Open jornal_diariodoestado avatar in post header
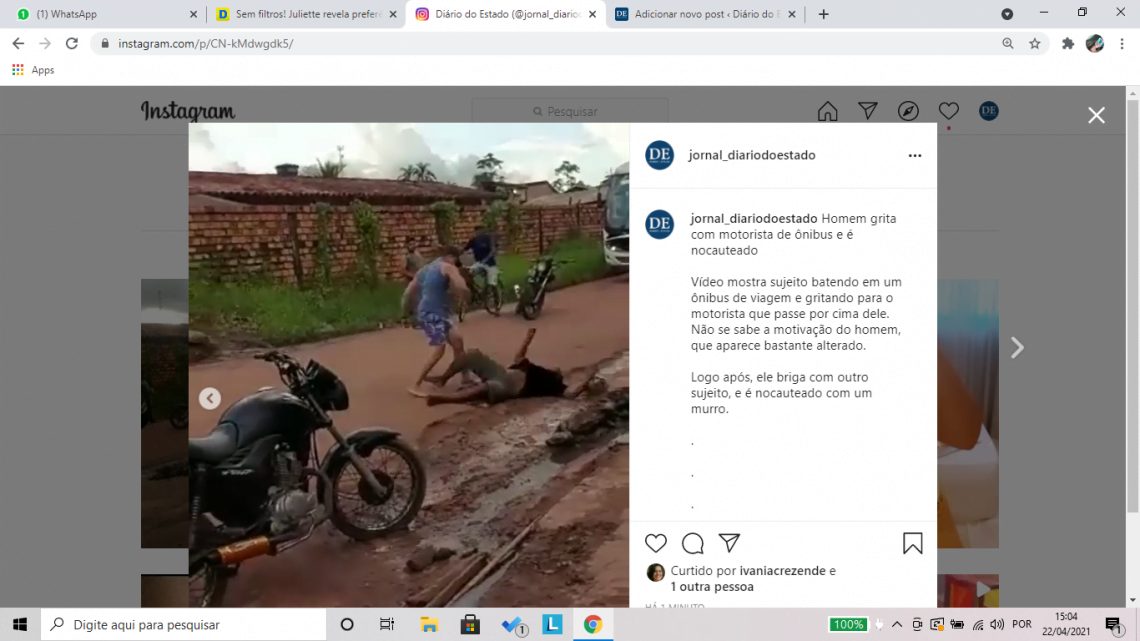 coord(659,156)
